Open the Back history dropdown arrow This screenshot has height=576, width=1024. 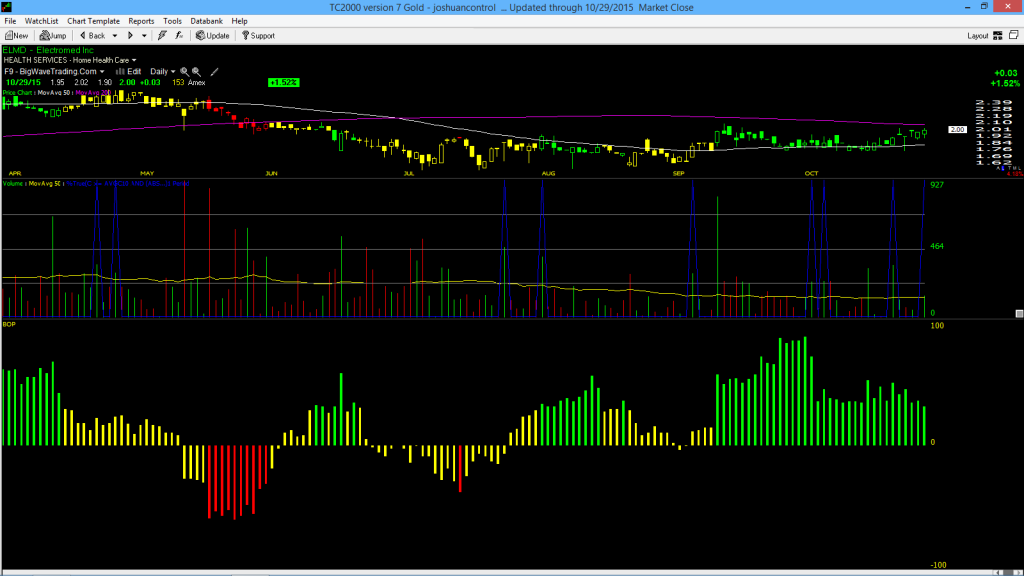point(115,36)
